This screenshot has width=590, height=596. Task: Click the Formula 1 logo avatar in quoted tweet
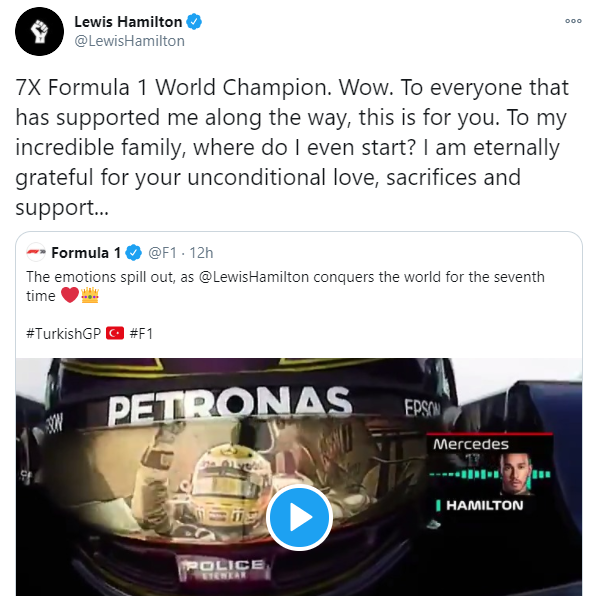pos(36,252)
